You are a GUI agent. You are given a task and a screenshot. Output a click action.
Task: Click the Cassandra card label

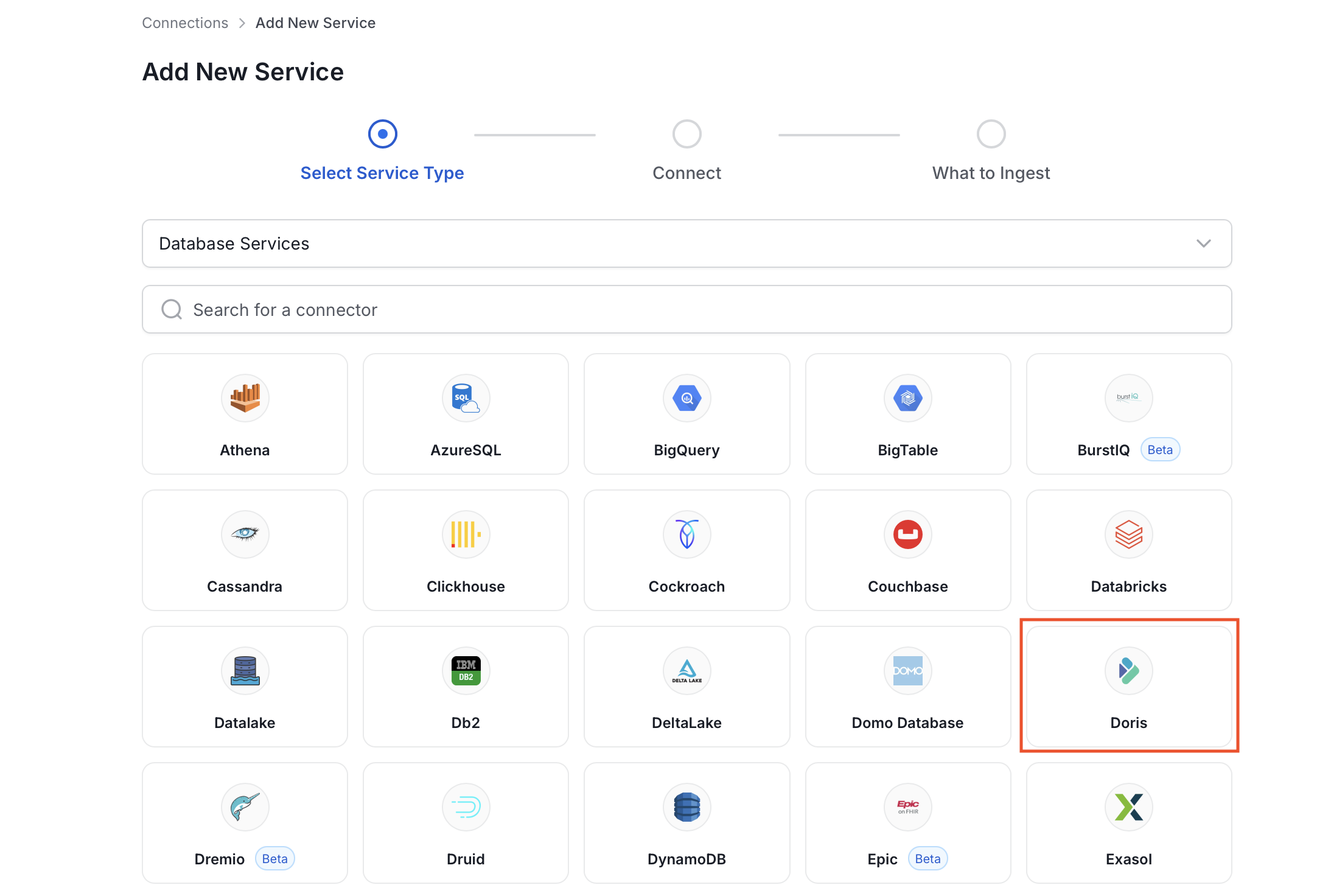coord(245,586)
